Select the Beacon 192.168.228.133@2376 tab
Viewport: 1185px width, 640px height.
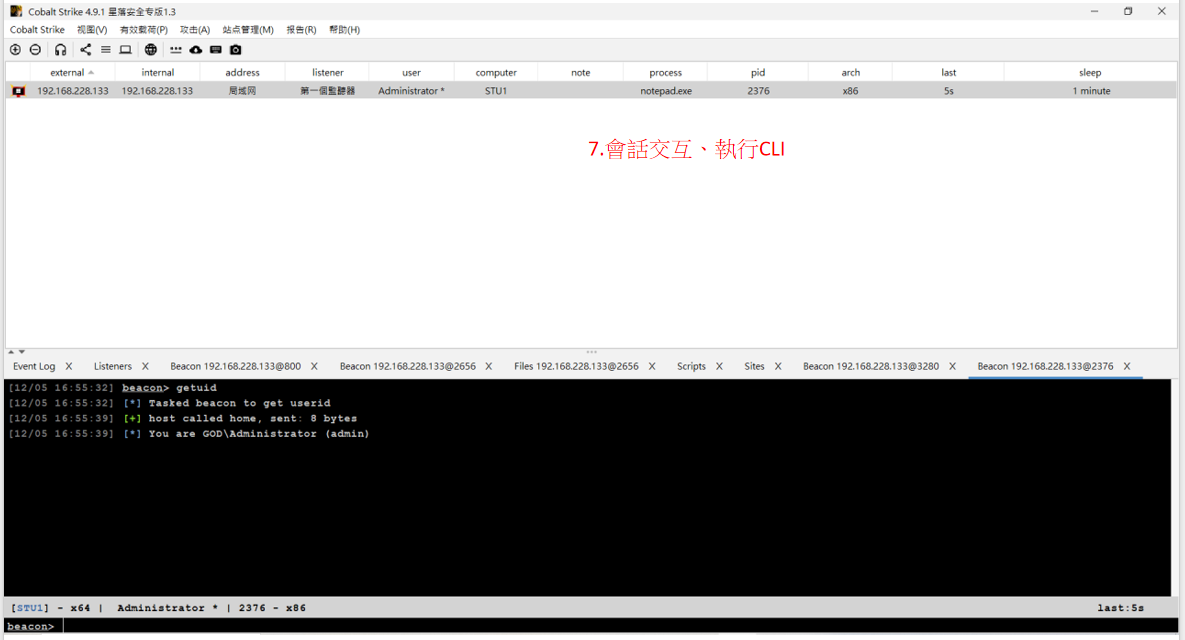coord(1045,366)
